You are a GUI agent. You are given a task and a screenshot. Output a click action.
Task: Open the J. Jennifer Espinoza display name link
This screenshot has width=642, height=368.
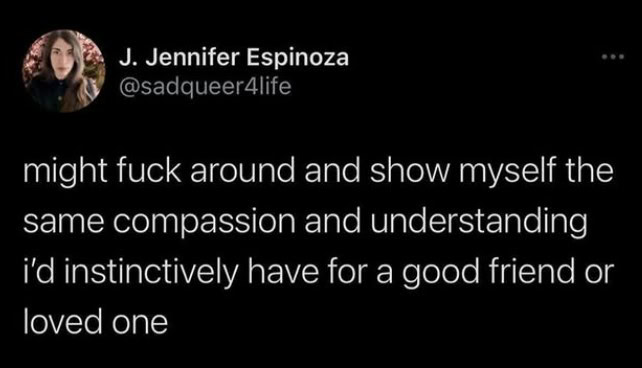234,57
